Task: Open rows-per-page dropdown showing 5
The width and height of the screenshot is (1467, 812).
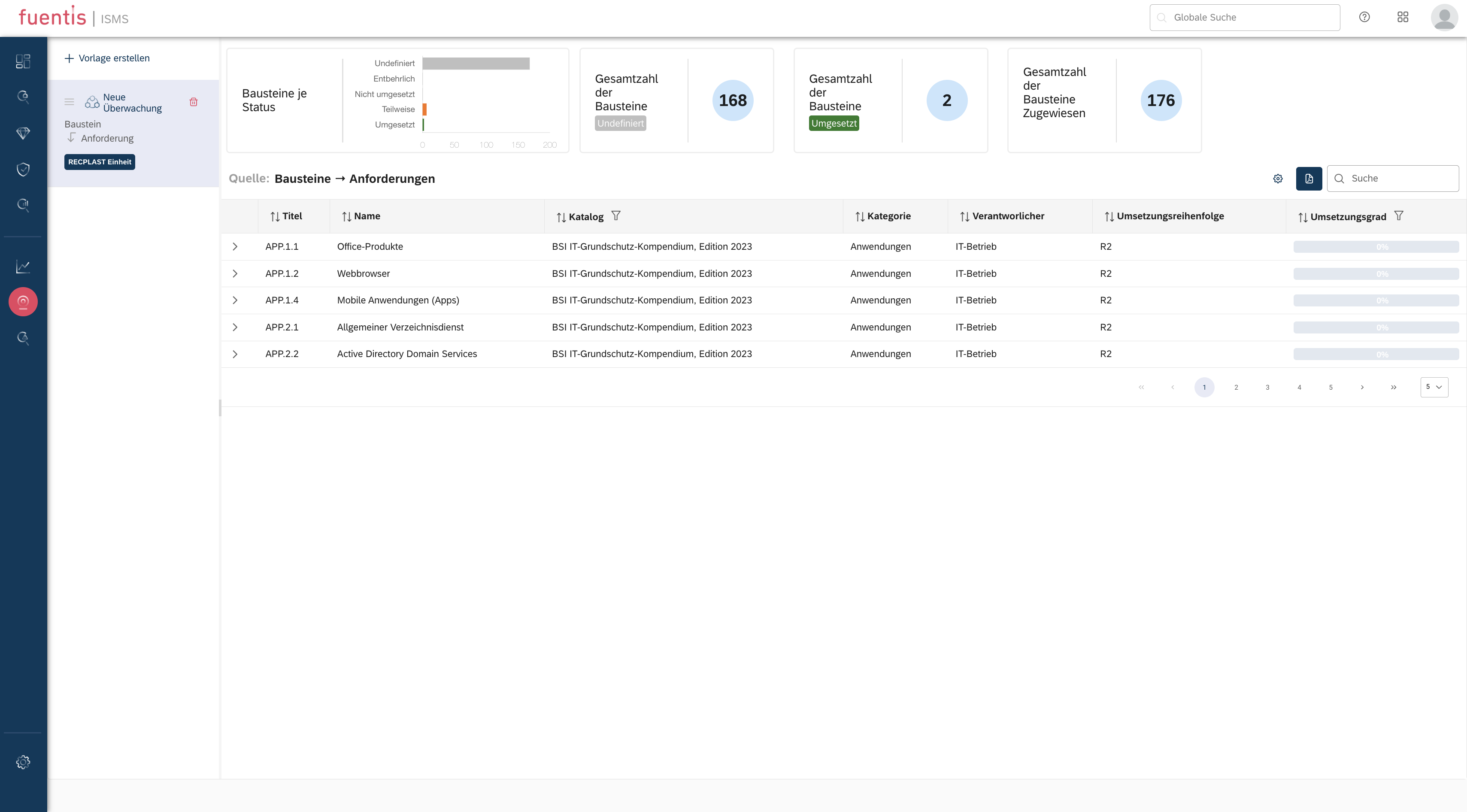Action: 1434,387
